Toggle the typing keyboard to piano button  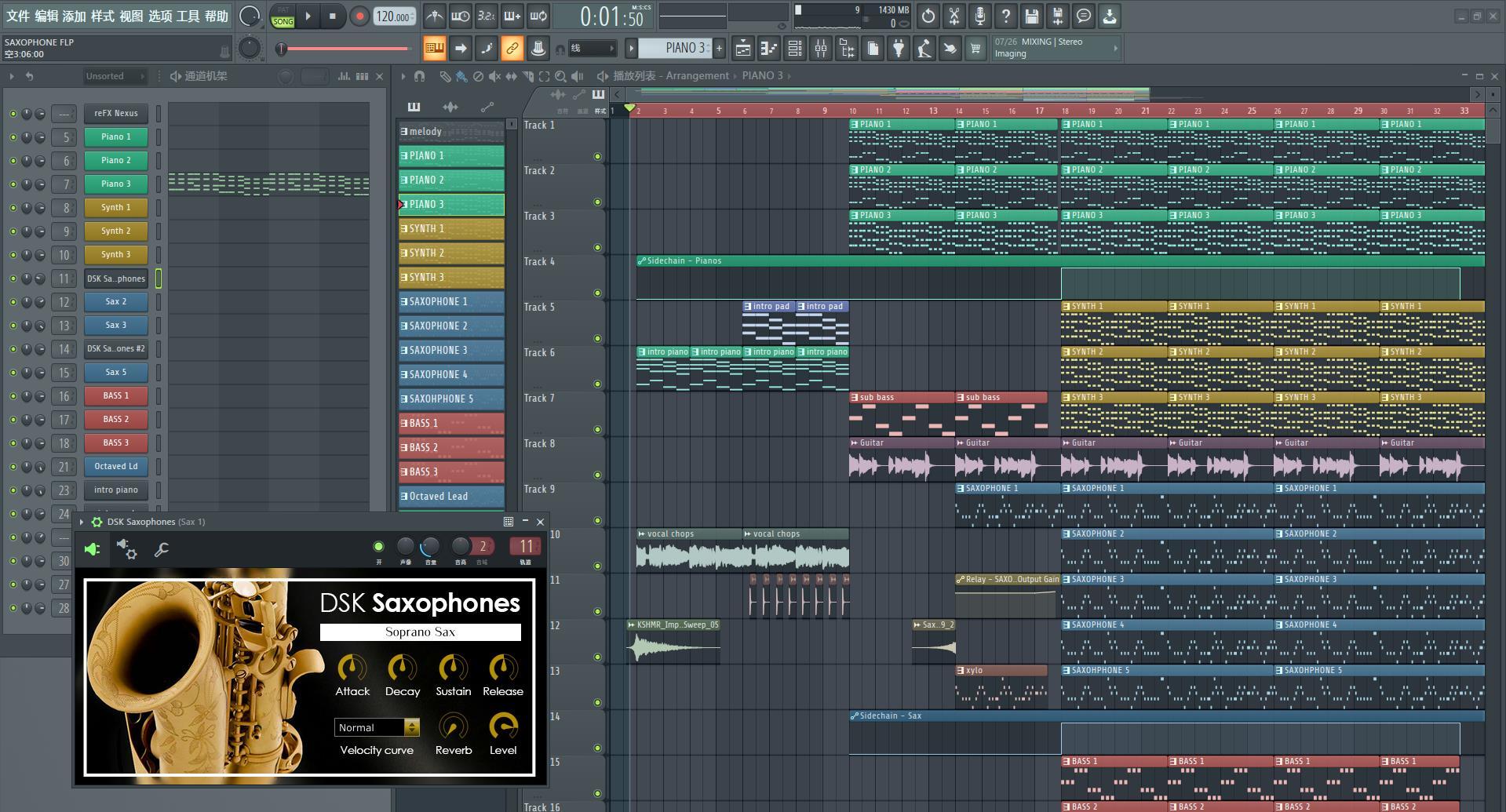[434, 49]
